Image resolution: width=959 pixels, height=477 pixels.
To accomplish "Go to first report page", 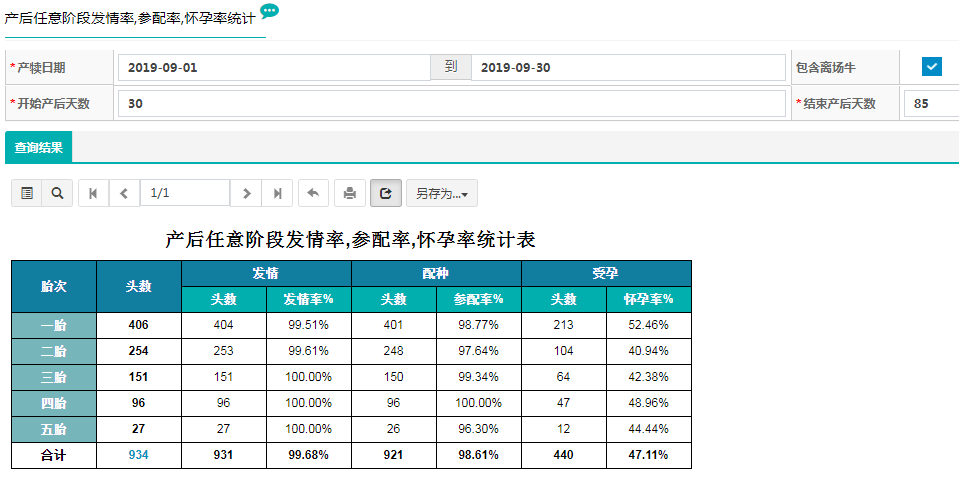I will pos(94,193).
